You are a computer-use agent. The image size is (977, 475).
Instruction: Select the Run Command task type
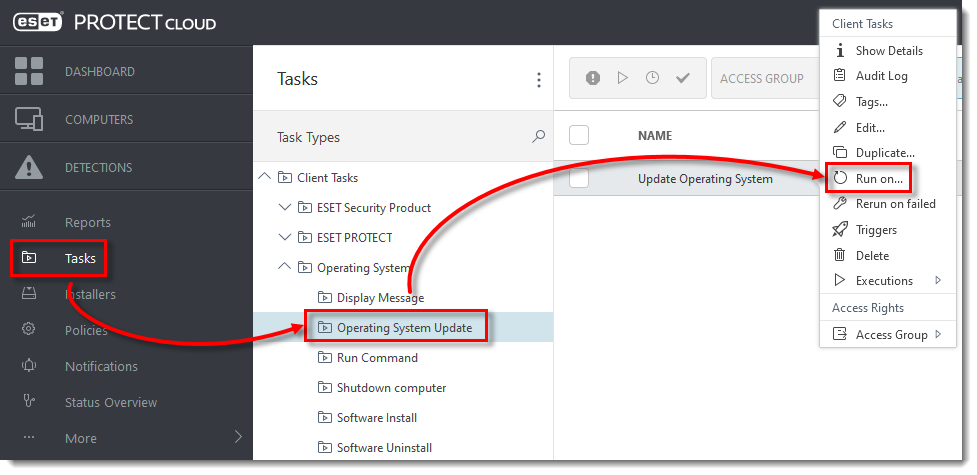[x=377, y=358]
